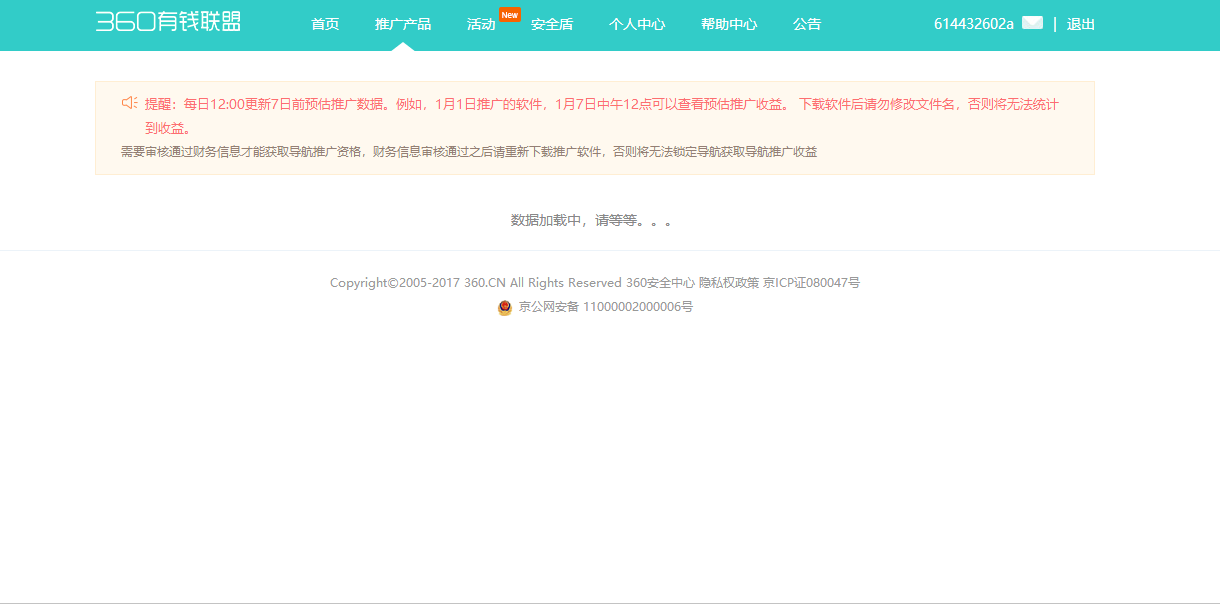Click the orange New badge
Image resolution: width=1220 pixels, height=604 pixels.
(x=510, y=15)
